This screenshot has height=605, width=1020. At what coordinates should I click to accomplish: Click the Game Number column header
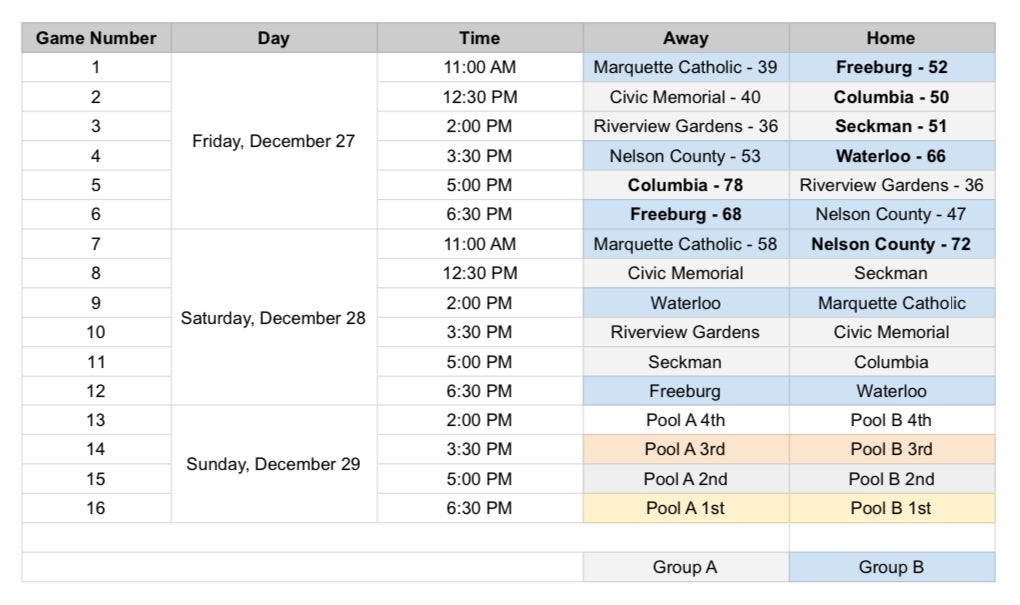pyautogui.click(x=96, y=38)
